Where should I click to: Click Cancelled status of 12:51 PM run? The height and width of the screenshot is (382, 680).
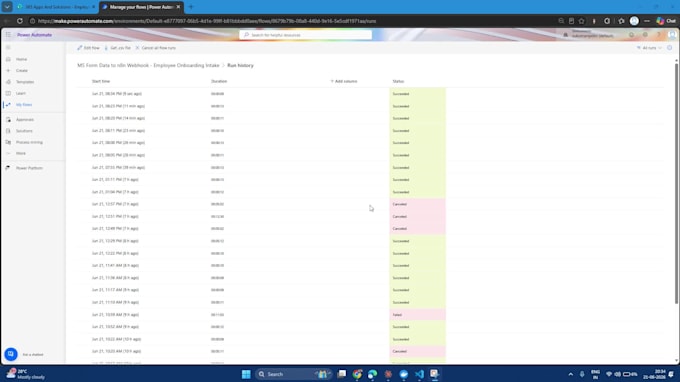(x=417, y=216)
